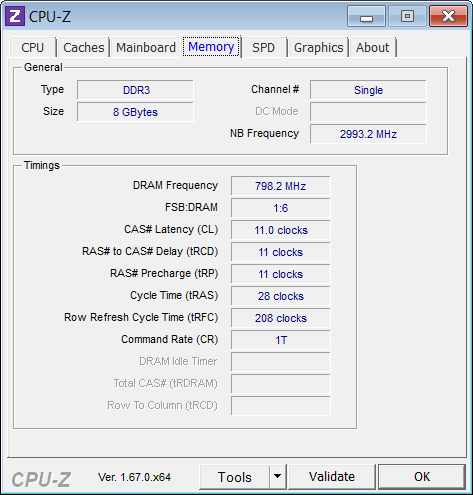
Task: Select the Mainboard tab
Action: 146,48
